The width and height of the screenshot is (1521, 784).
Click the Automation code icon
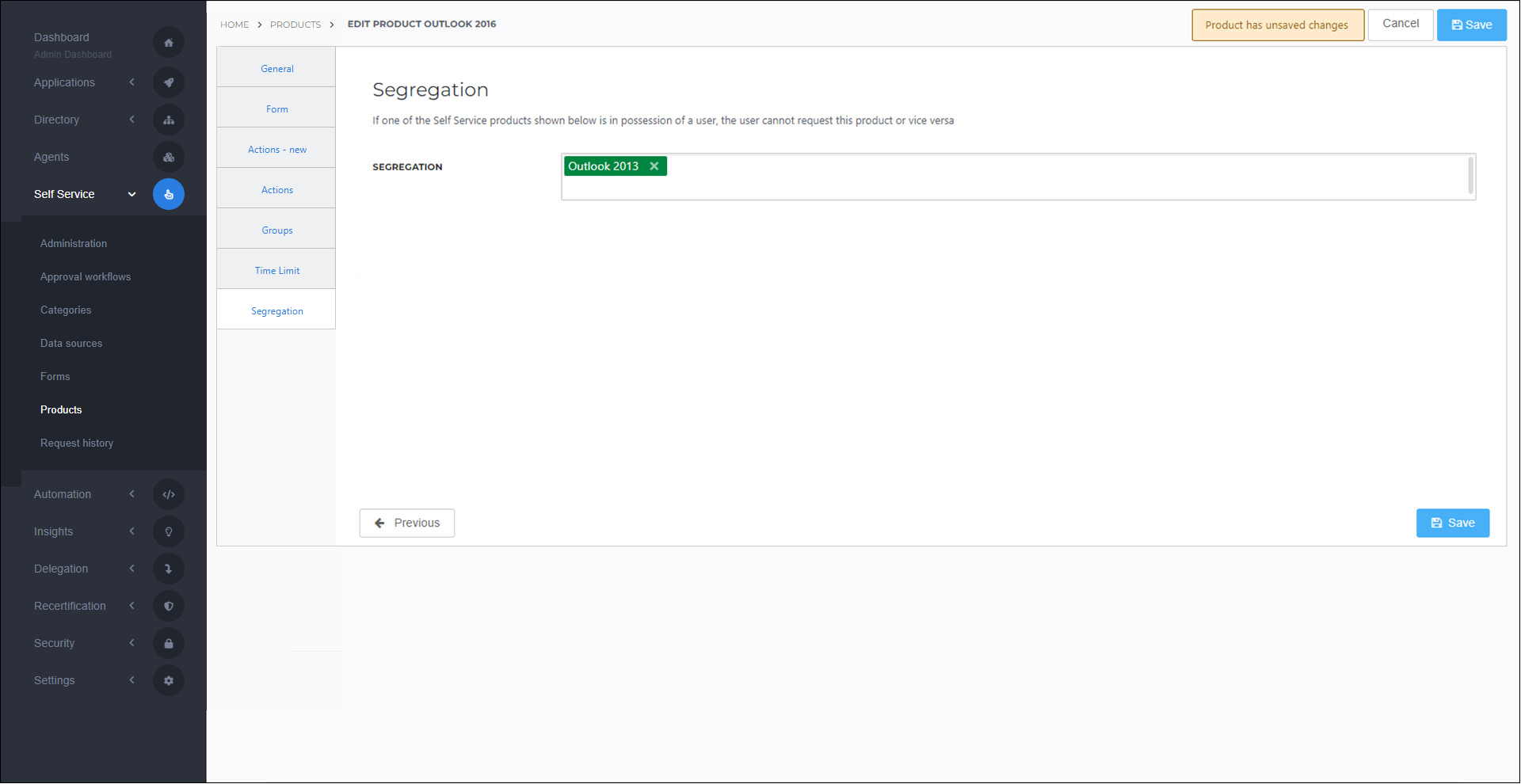(x=168, y=494)
